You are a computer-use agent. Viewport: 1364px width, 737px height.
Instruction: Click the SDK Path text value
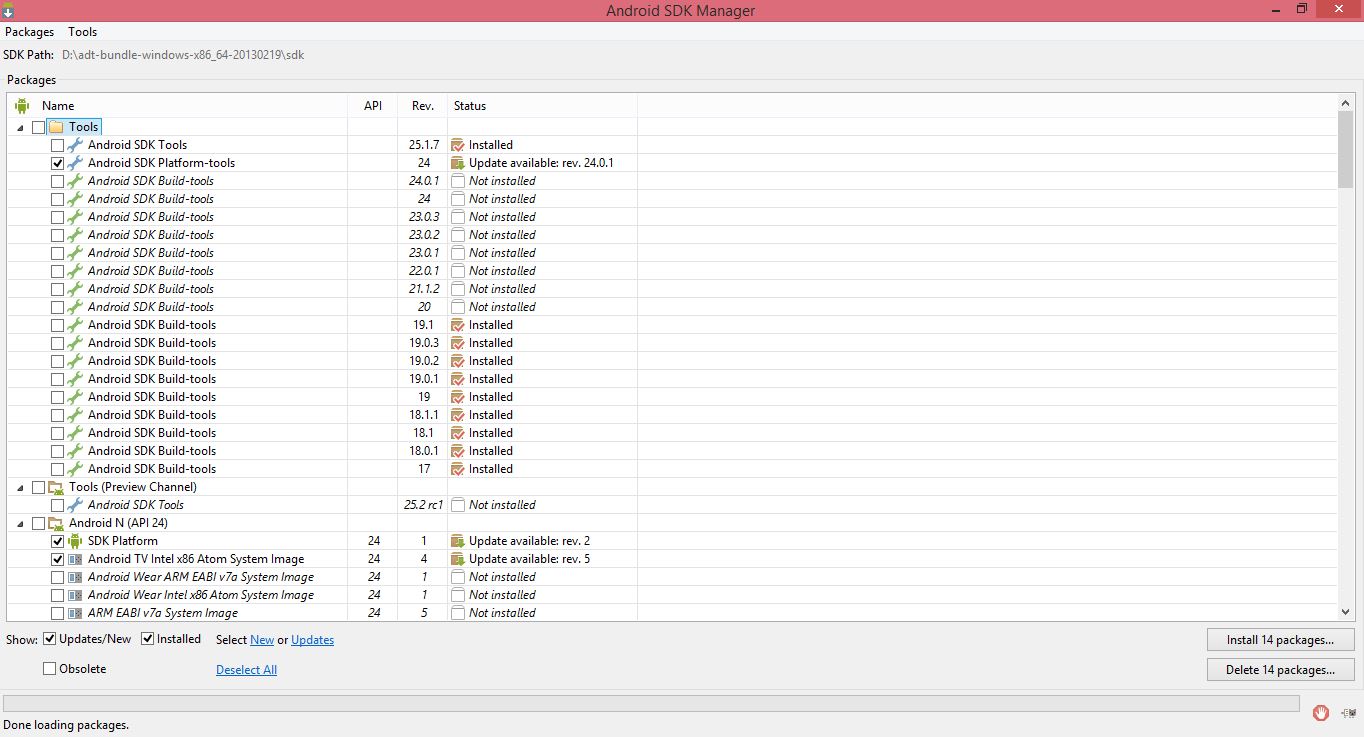point(182,55)
